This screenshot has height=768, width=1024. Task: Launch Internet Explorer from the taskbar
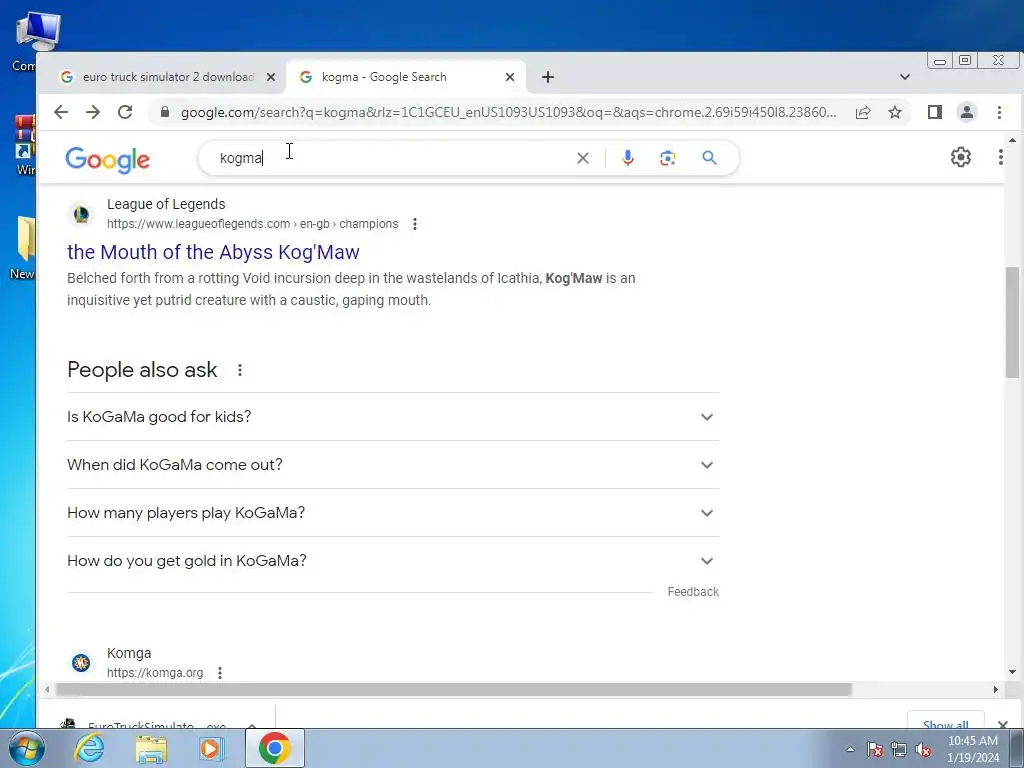89,748
